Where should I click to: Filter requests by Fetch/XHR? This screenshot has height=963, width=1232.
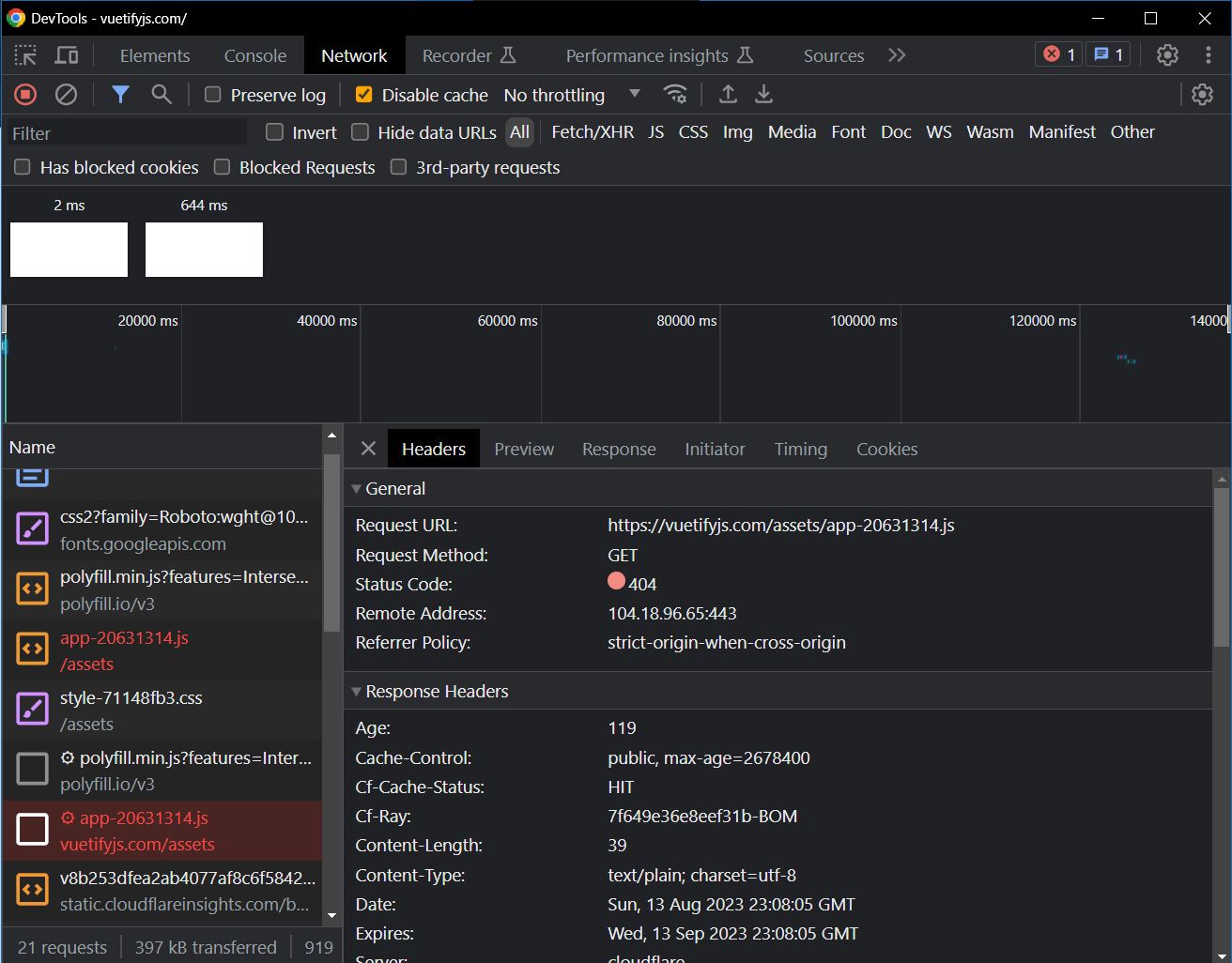pyautogui.click(x=593, y=132)
